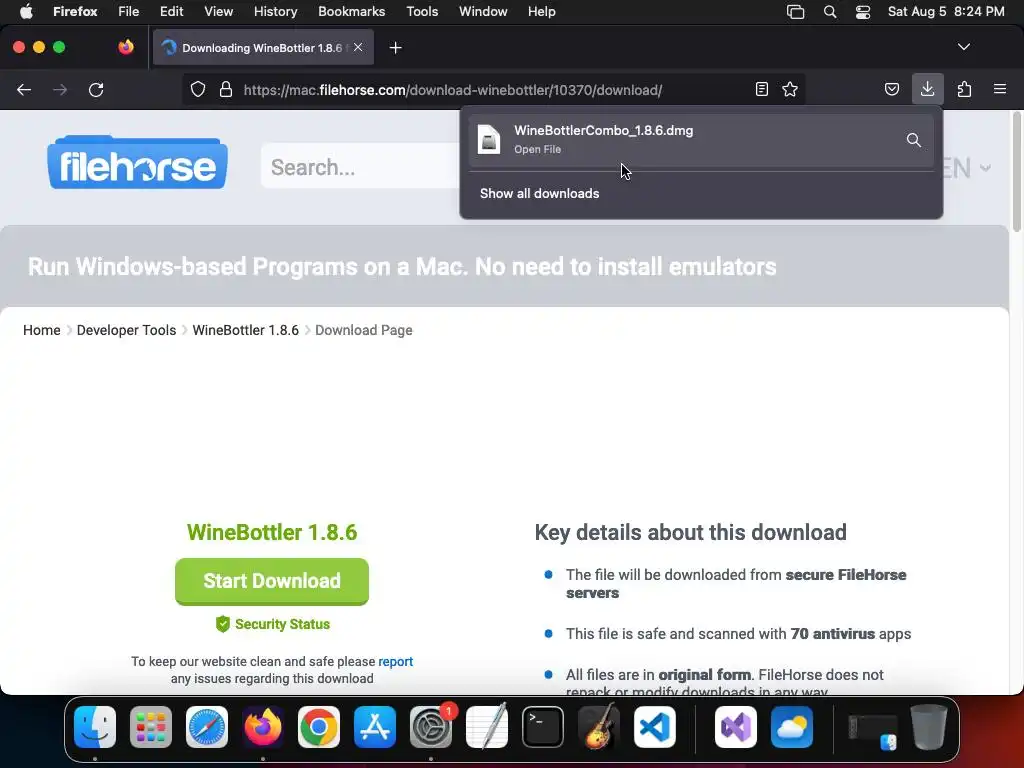1024x768 pixels.
Task: Show WineBottlerCombo dmg in Finder
Action: (914, 140)
